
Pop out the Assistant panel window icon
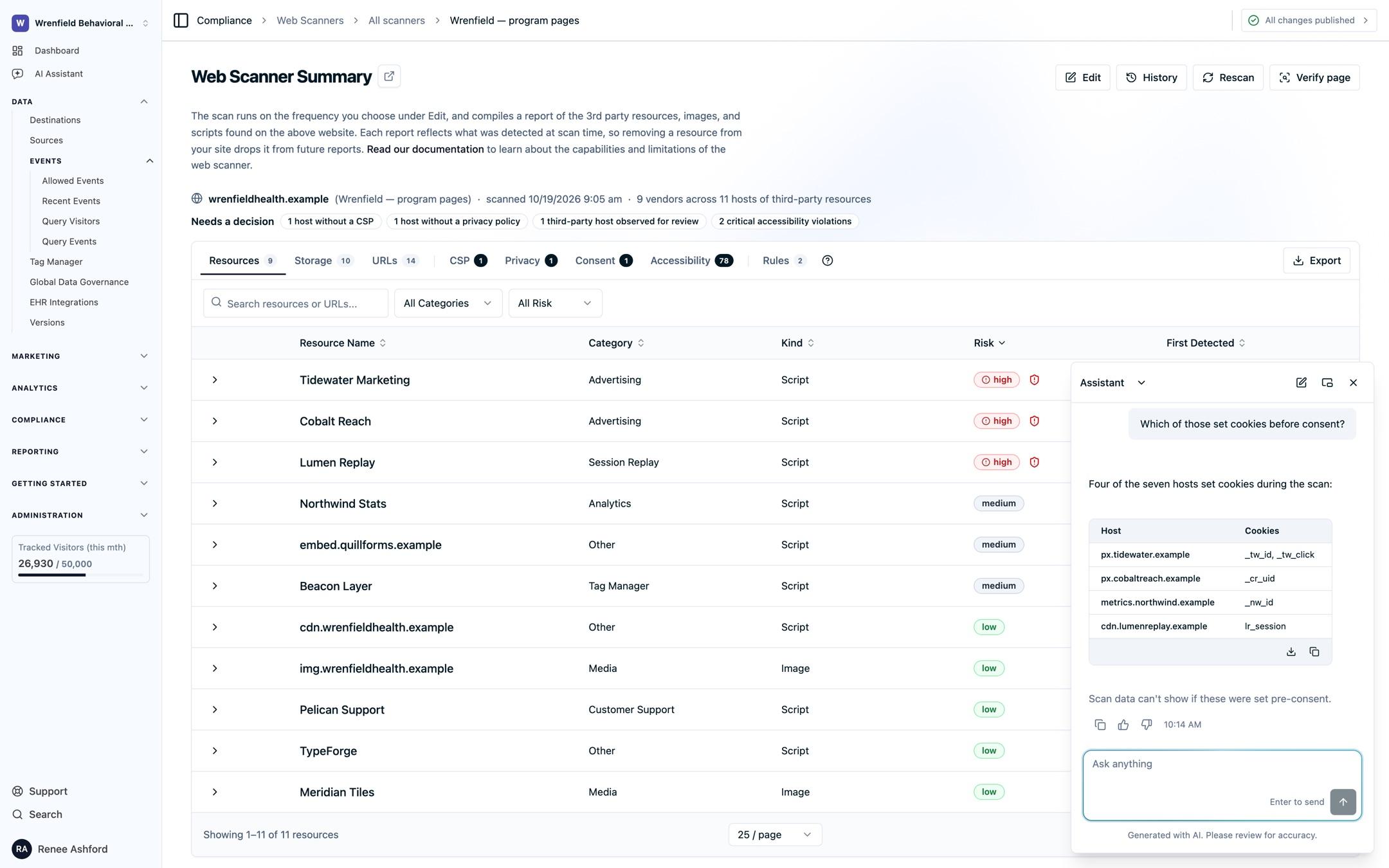(x=1327, y=383)
